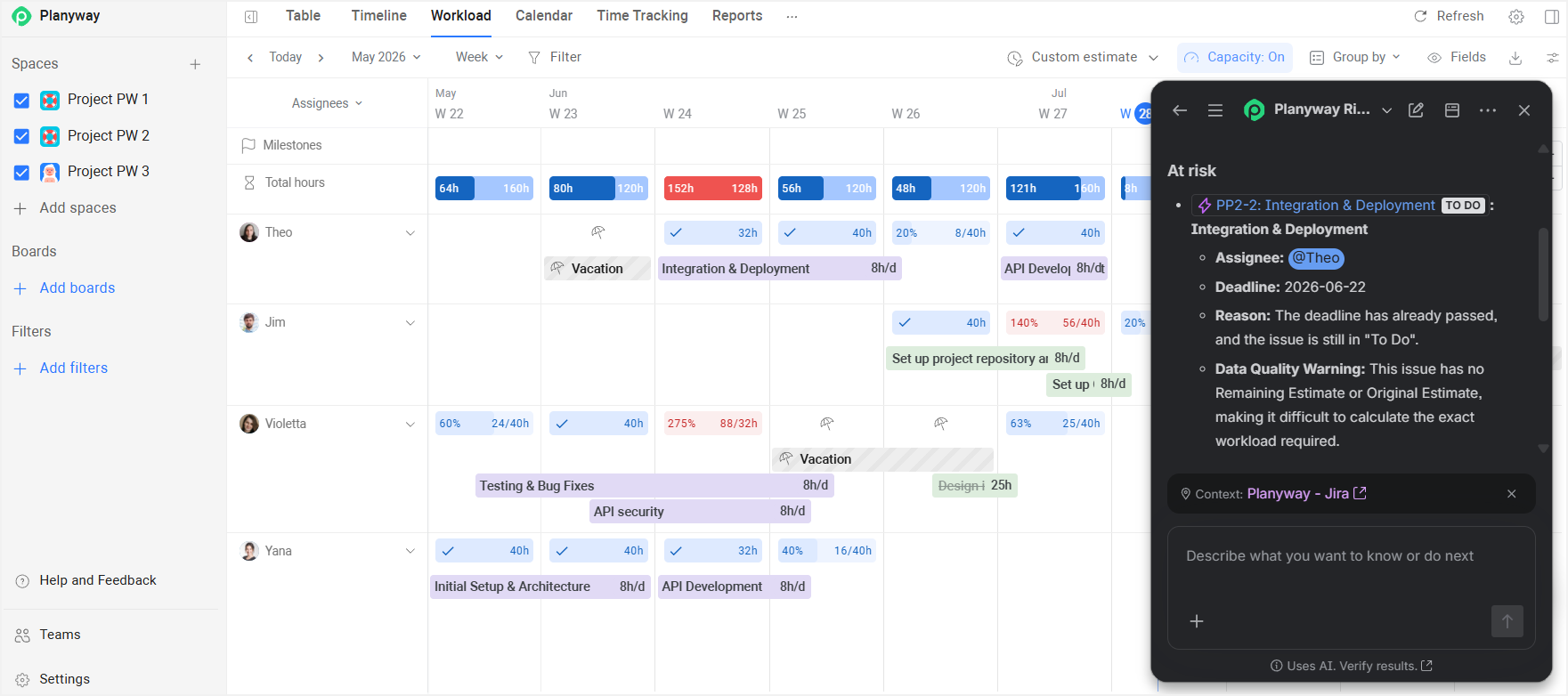The image size is (1568, 696).
Task: Open the AI panel hamburger menu
Action: click(1215, 110)
